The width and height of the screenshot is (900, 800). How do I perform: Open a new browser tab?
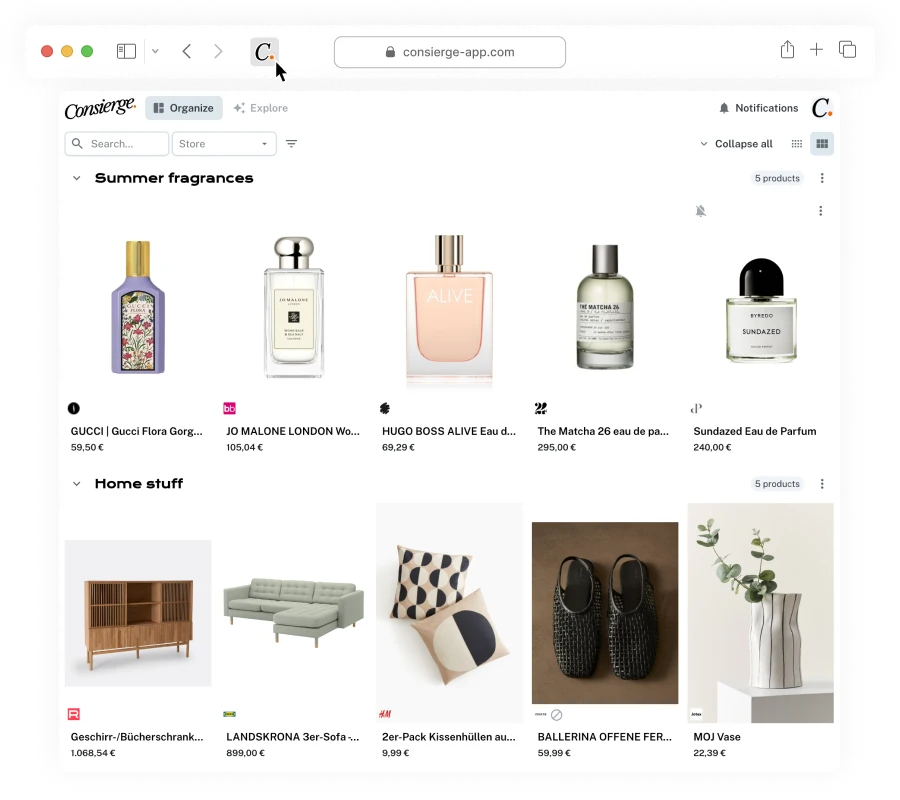pyautogui.click(x=816, y=50)
